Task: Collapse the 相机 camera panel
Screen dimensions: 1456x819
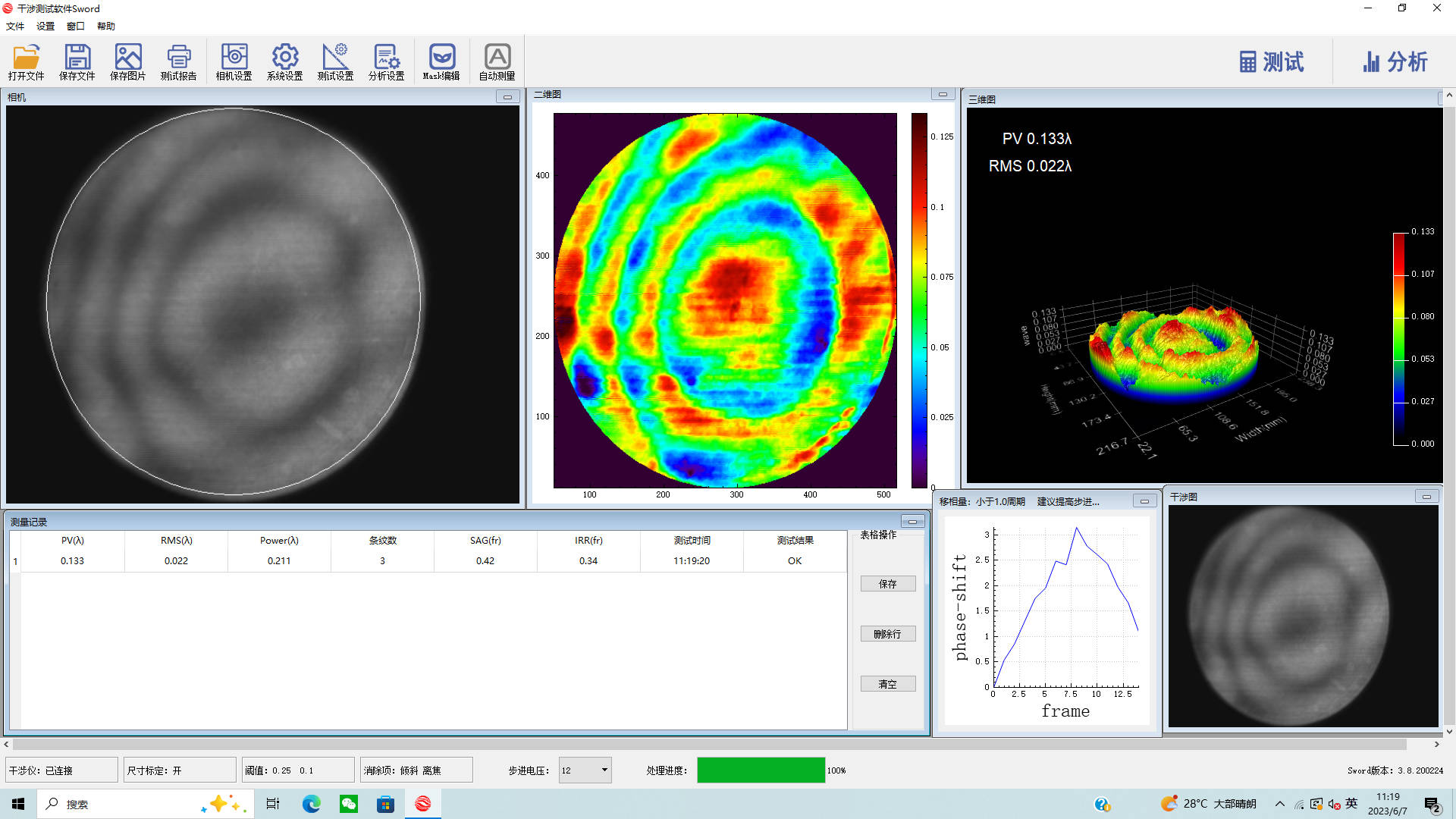Action: pyautogui.click(x=507, y=97)
